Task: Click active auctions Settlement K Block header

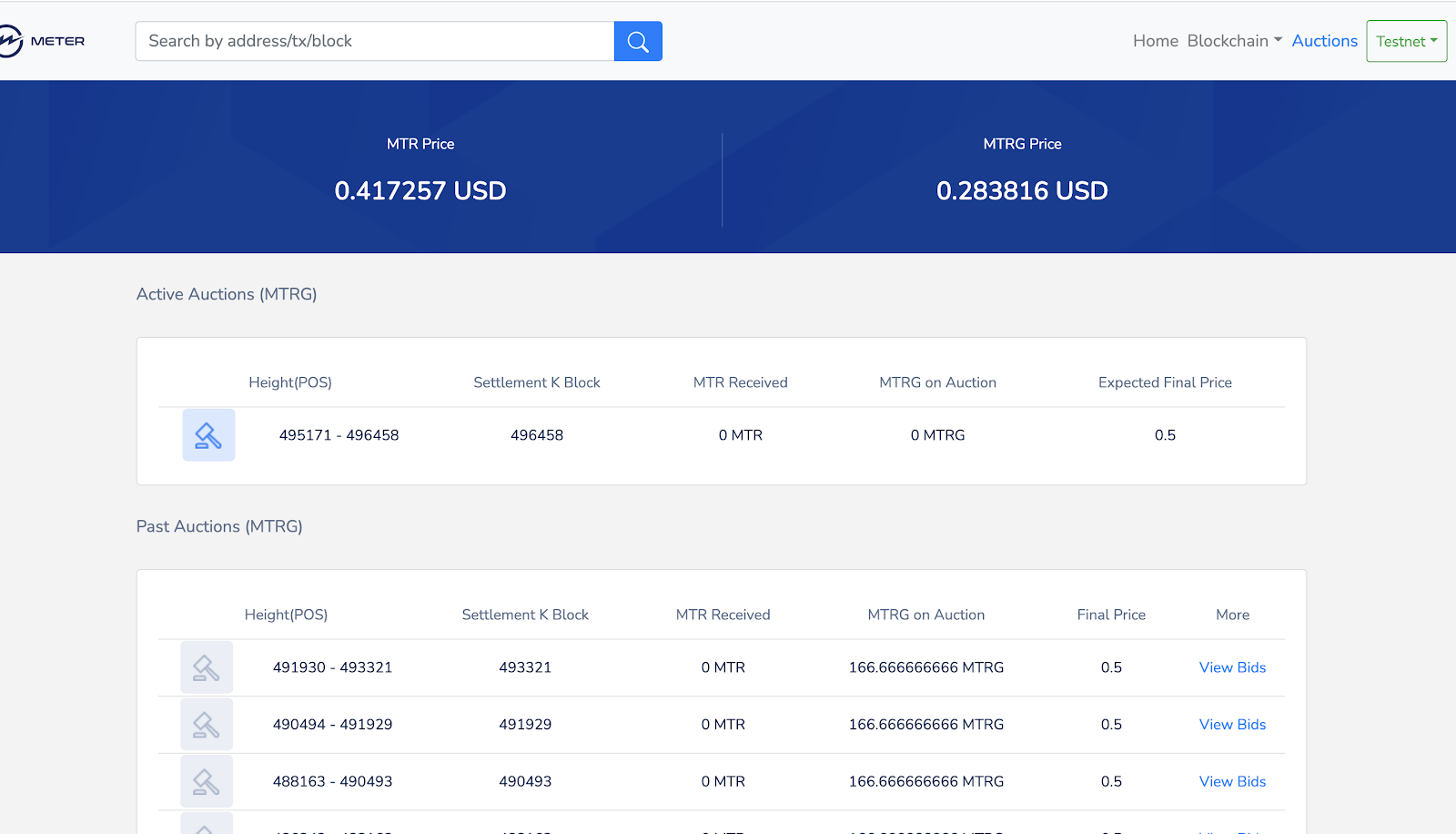Action: pos(537,382)
